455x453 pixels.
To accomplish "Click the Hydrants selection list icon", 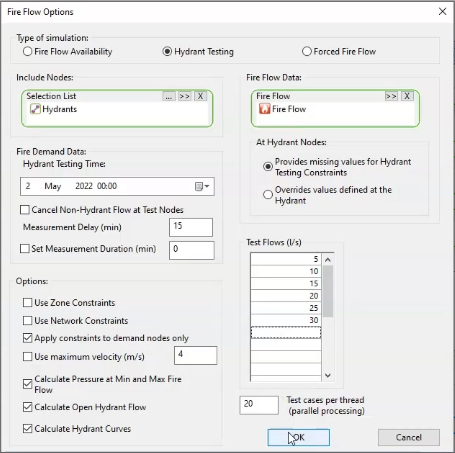I will (35, 109).
